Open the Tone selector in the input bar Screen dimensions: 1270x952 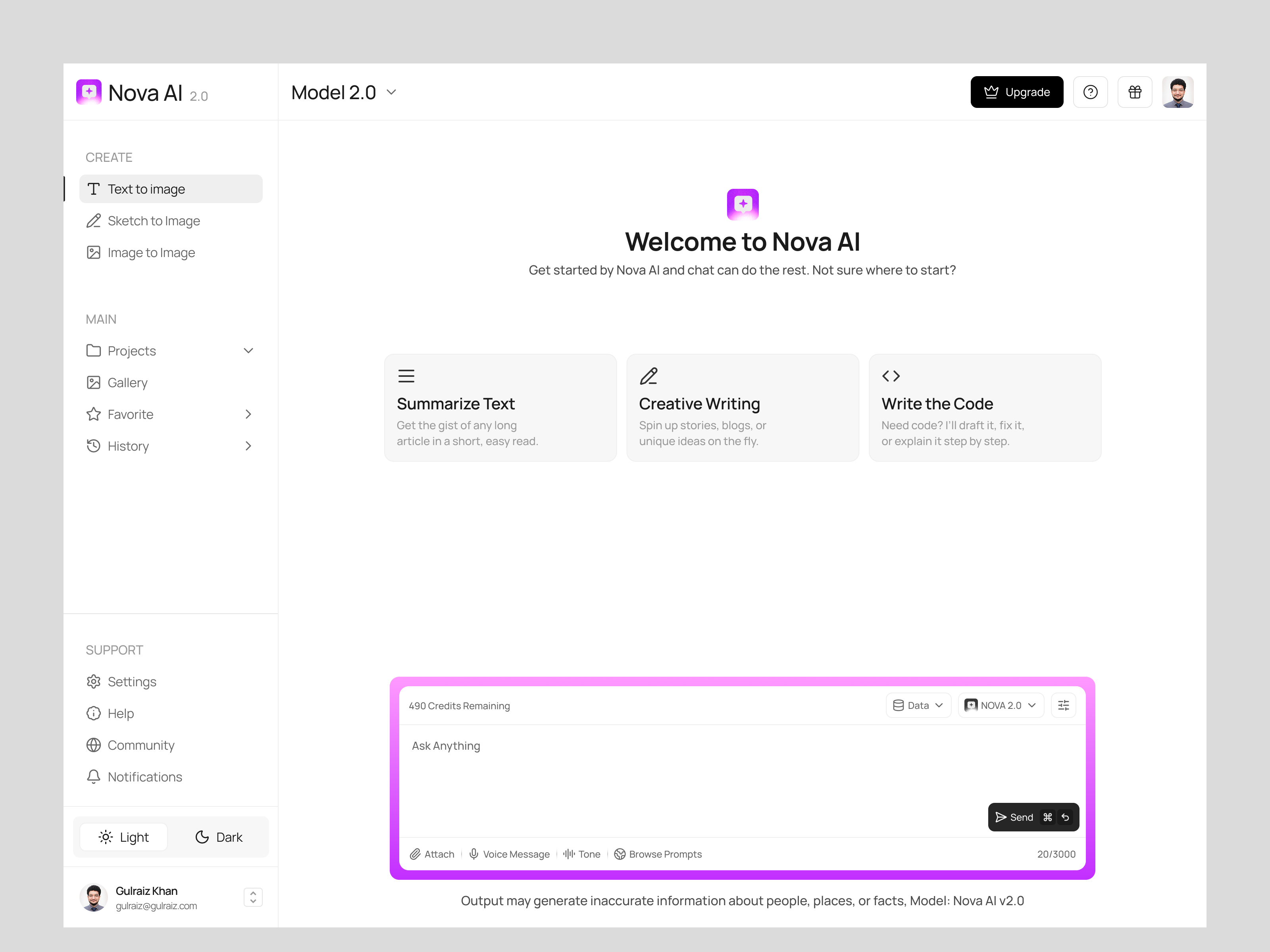point(581,854)
